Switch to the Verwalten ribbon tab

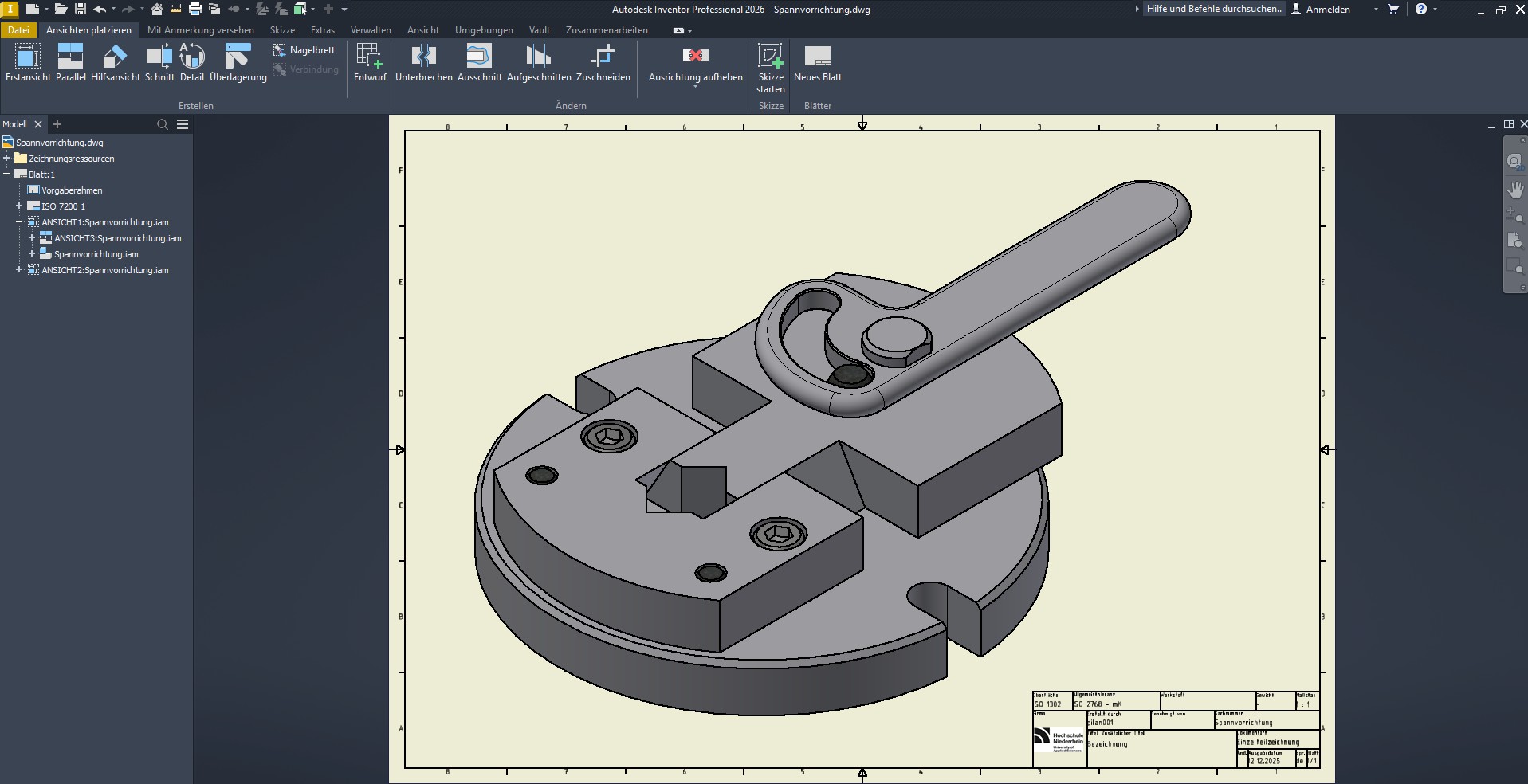[371, 30]
